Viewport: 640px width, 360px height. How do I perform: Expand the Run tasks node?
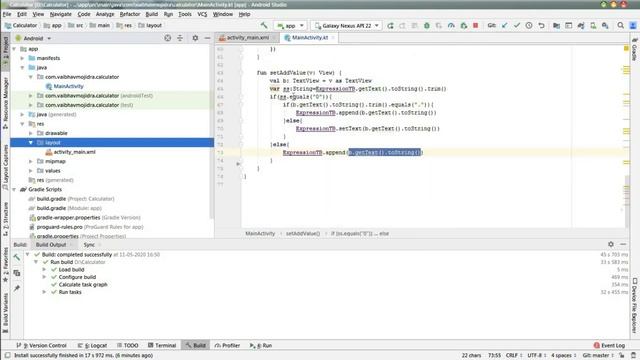coord(44,292)
